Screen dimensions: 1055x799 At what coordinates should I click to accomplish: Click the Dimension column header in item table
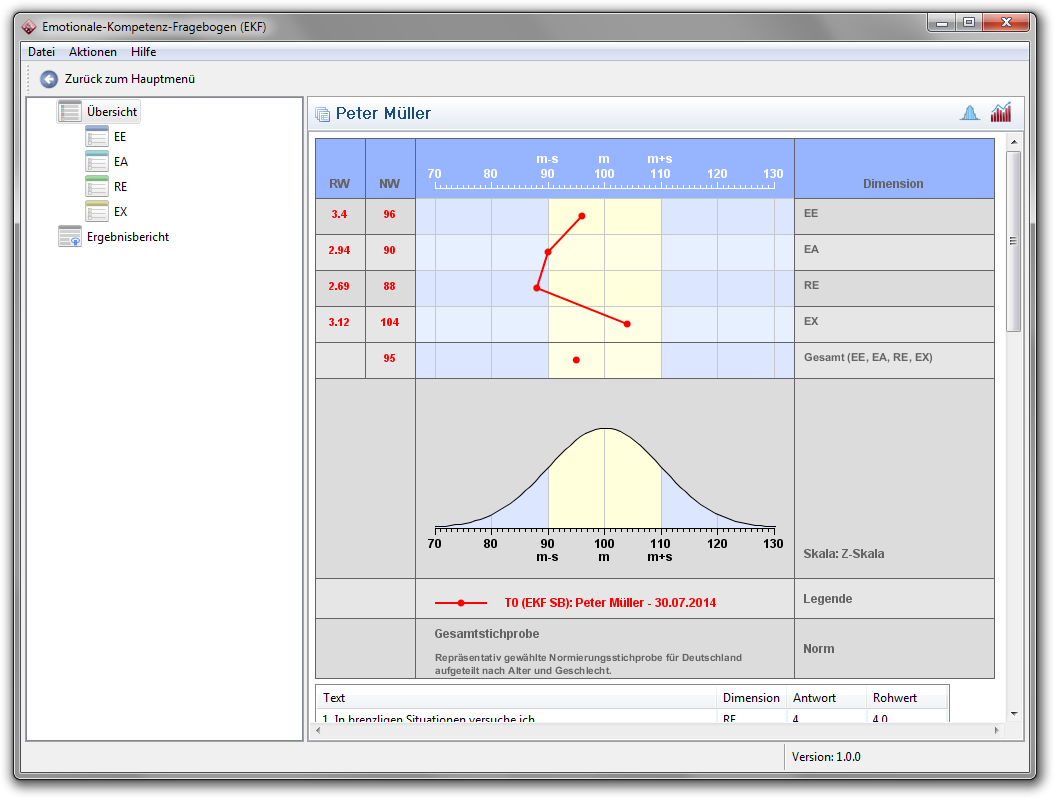(751, 697)
